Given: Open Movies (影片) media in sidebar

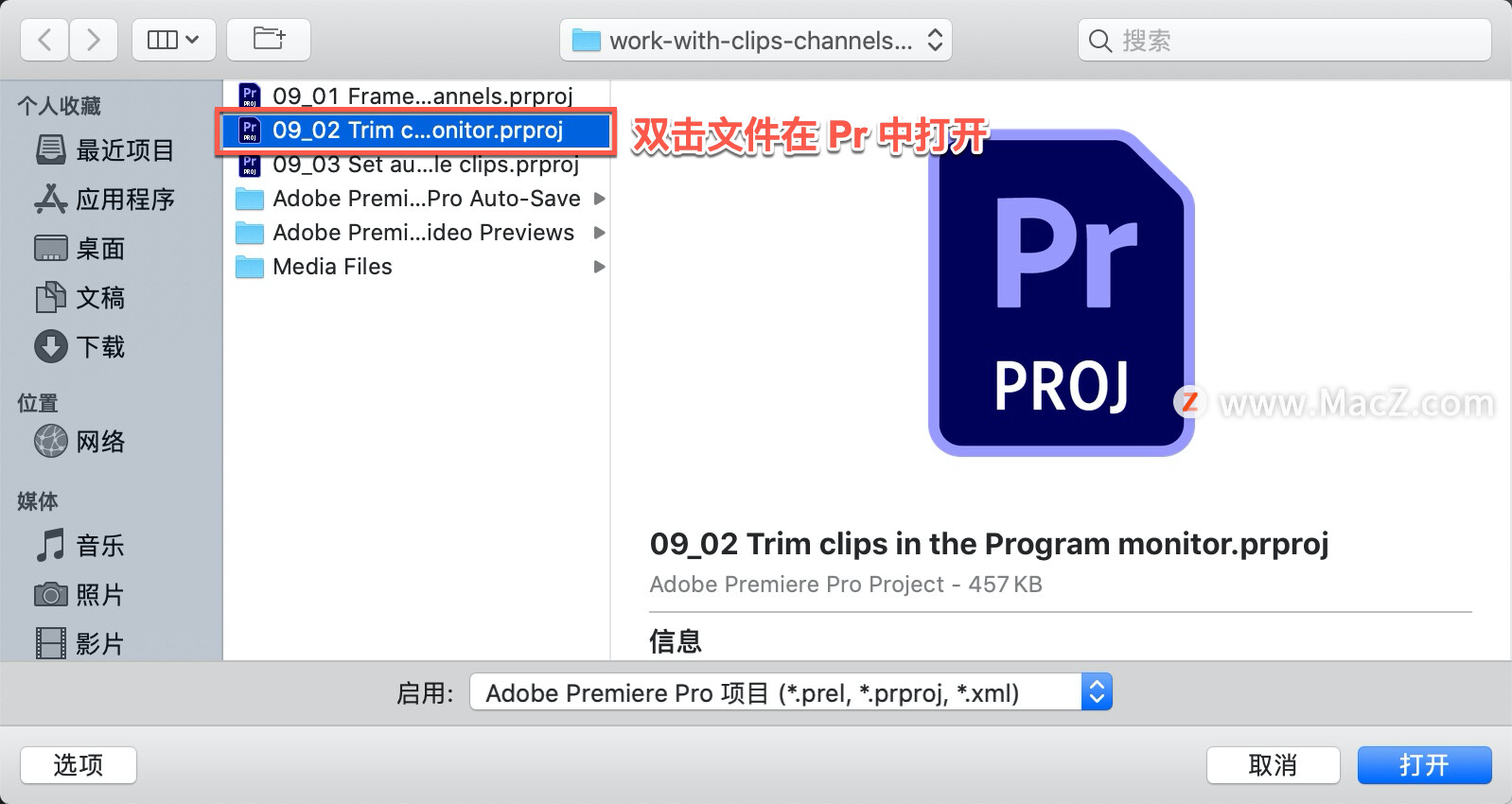Looking at the screenshot, I should coord(80,644).
